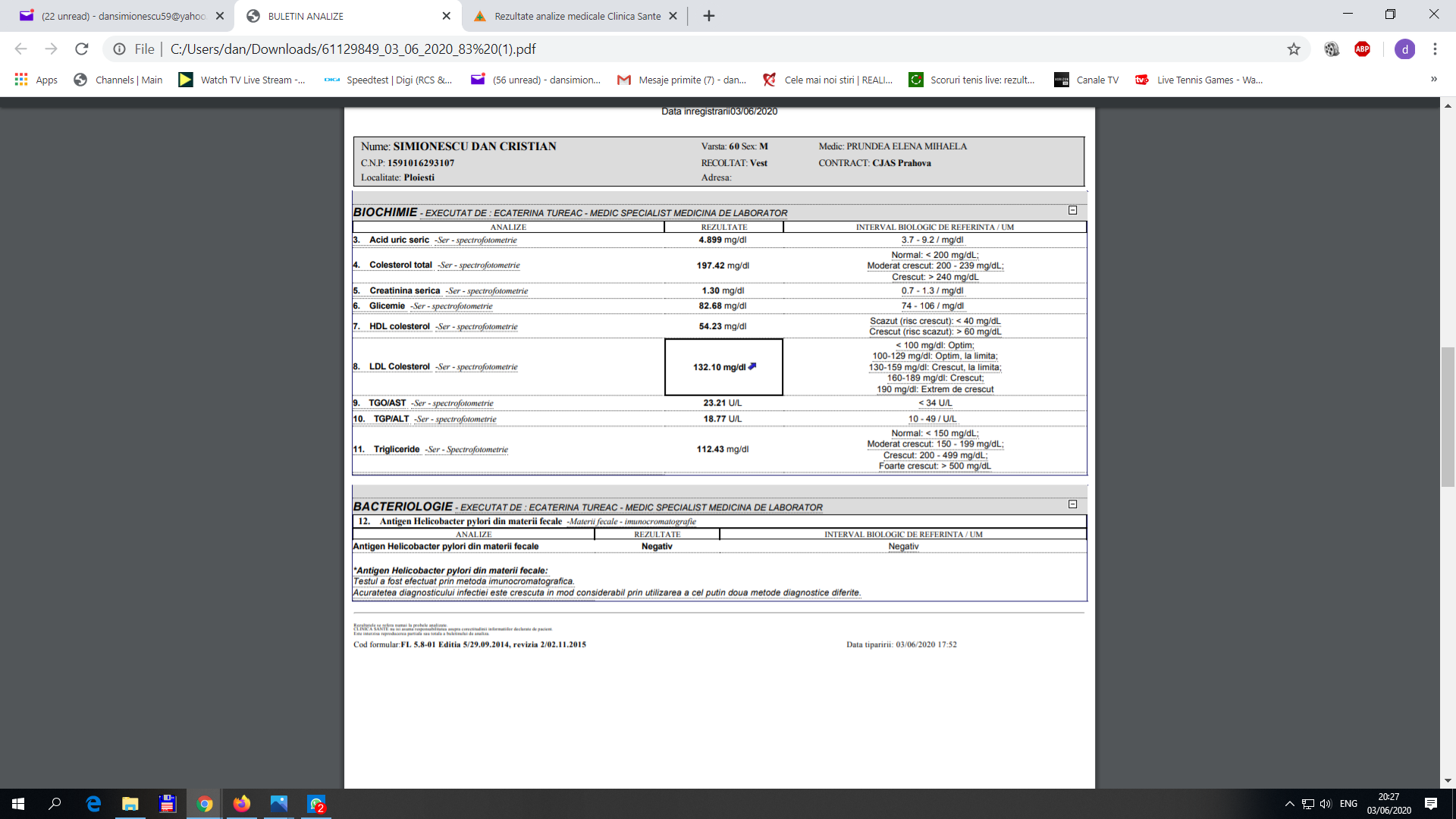Click the scrollbar up arrow
Viewport: 1456px width, 819px height.
click(1448, 105)
